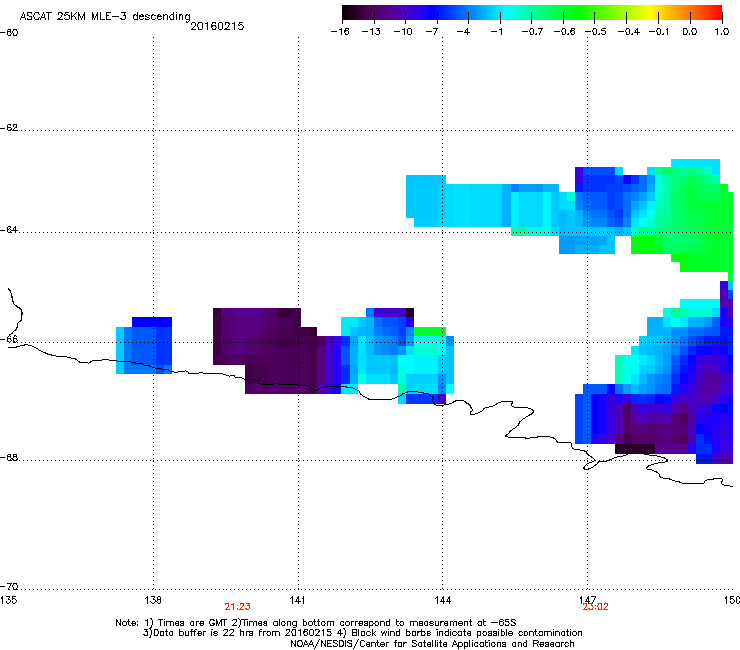Click the colorbar label -0.5
Viewport: 740px width, 650px height.
pos(596,32)
